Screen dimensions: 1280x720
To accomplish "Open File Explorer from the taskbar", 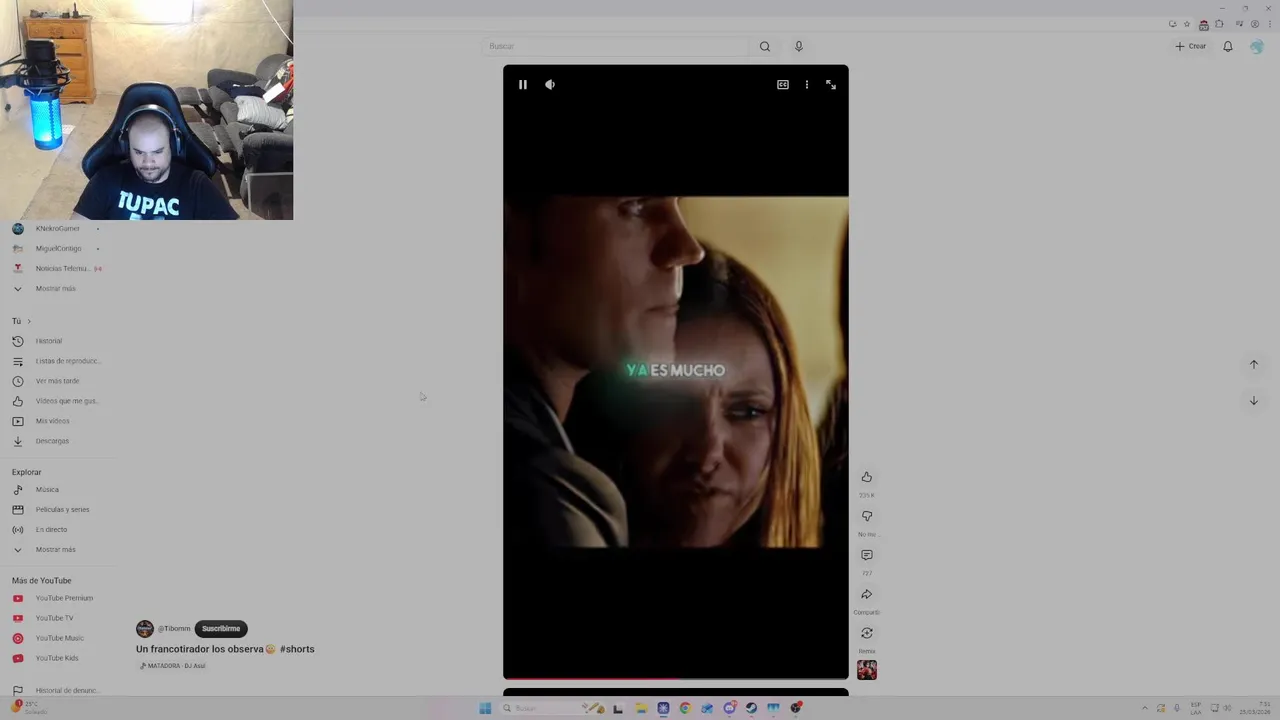I will click(641, 708).
